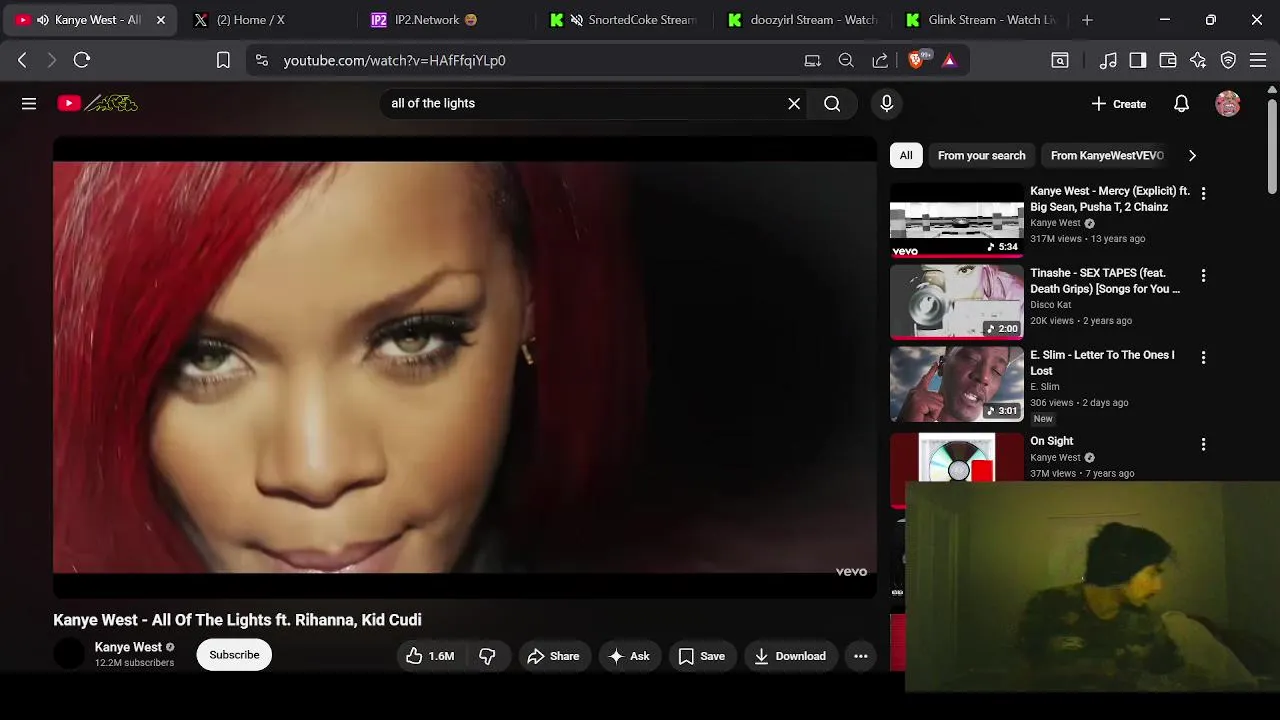This screenshot has width=1280, height=720.
Task: Open the Kanye West channel name link
Action: (128, 647)
